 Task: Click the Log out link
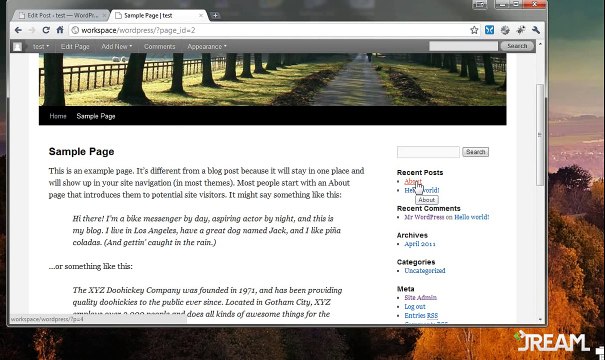(415, 307)
